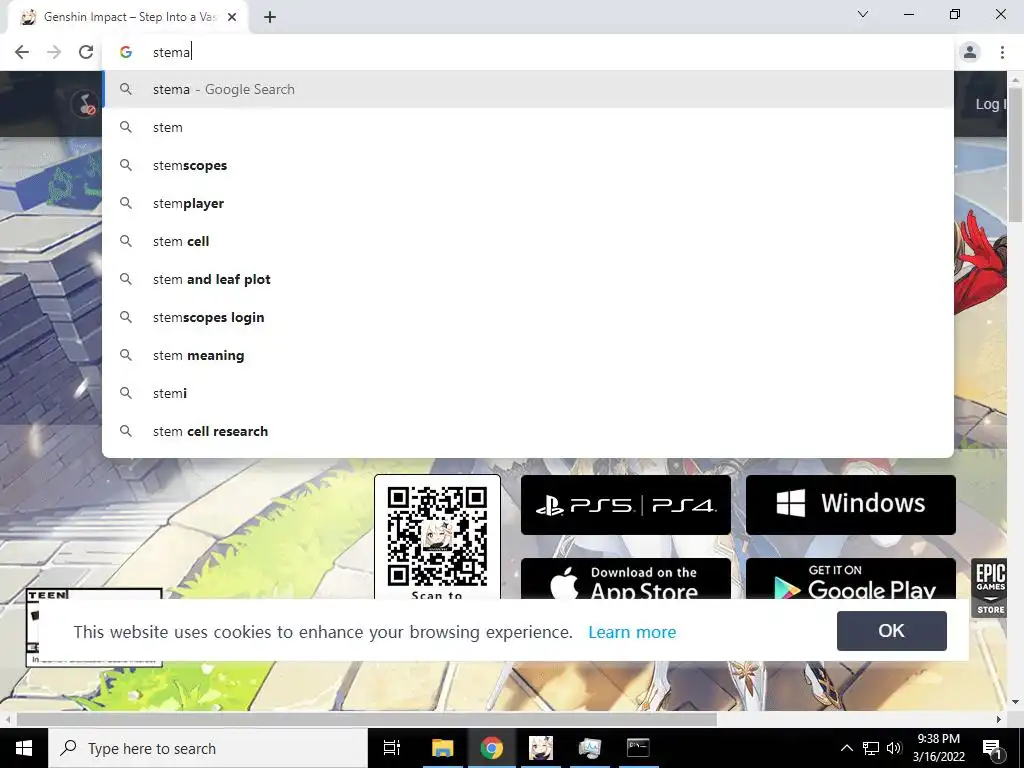Click the scroll-down arrow of vertical scrollbar
Image resolution: width=1024 pixels, height=768 pixels.
pyautogui.click(x=1016, y=702)
